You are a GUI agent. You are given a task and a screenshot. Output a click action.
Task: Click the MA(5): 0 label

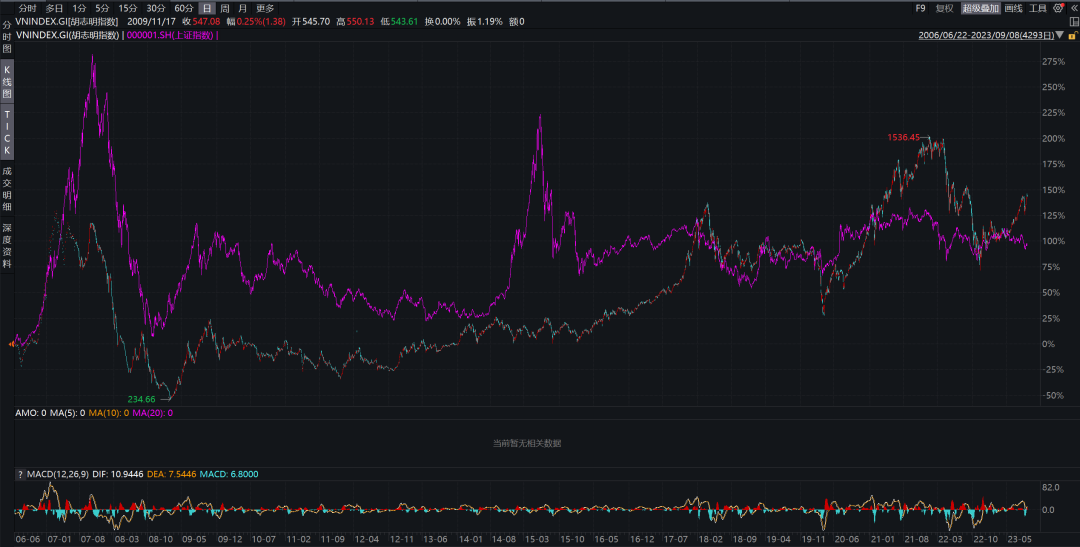[68, 413]
